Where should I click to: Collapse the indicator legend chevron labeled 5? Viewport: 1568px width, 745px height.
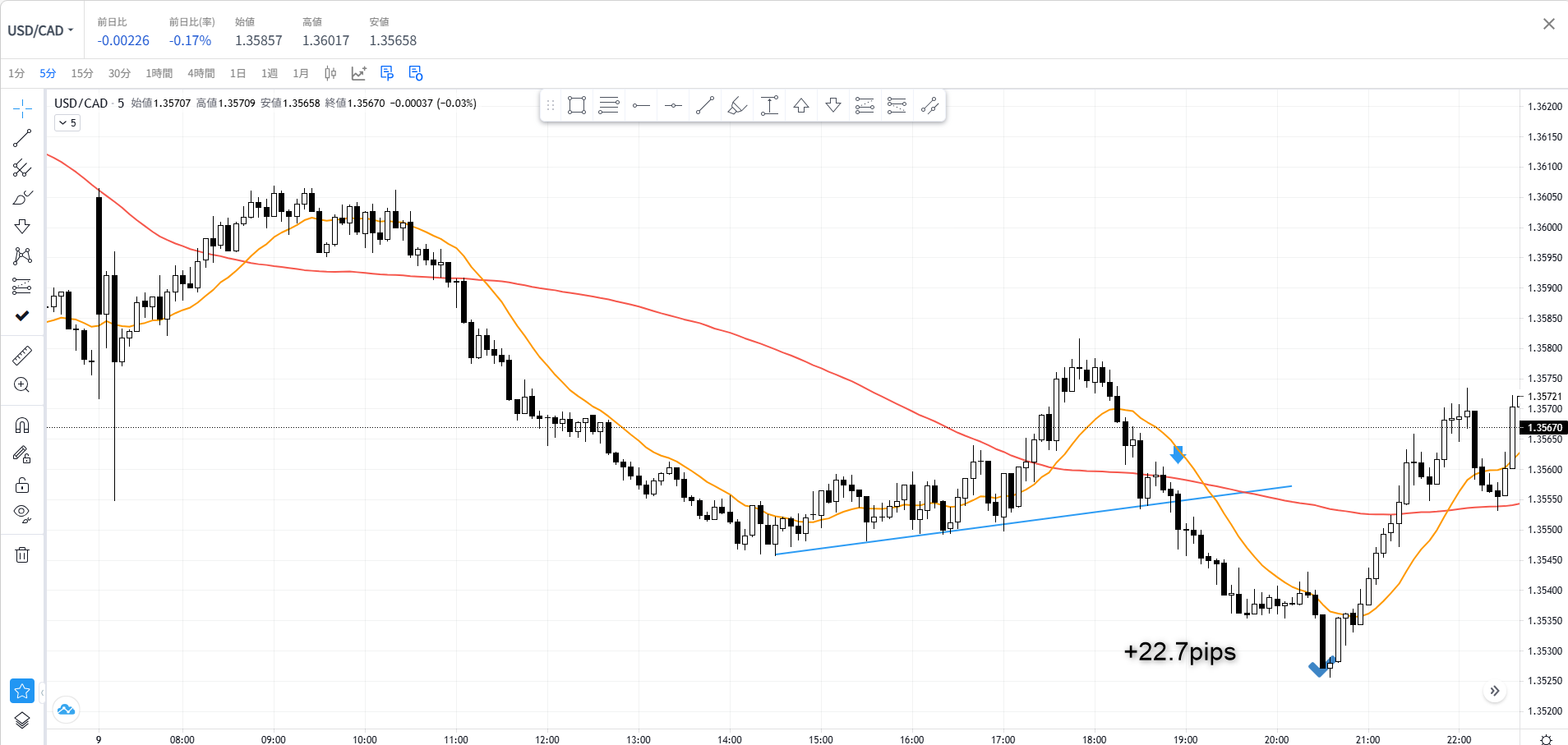click(67, 123)
